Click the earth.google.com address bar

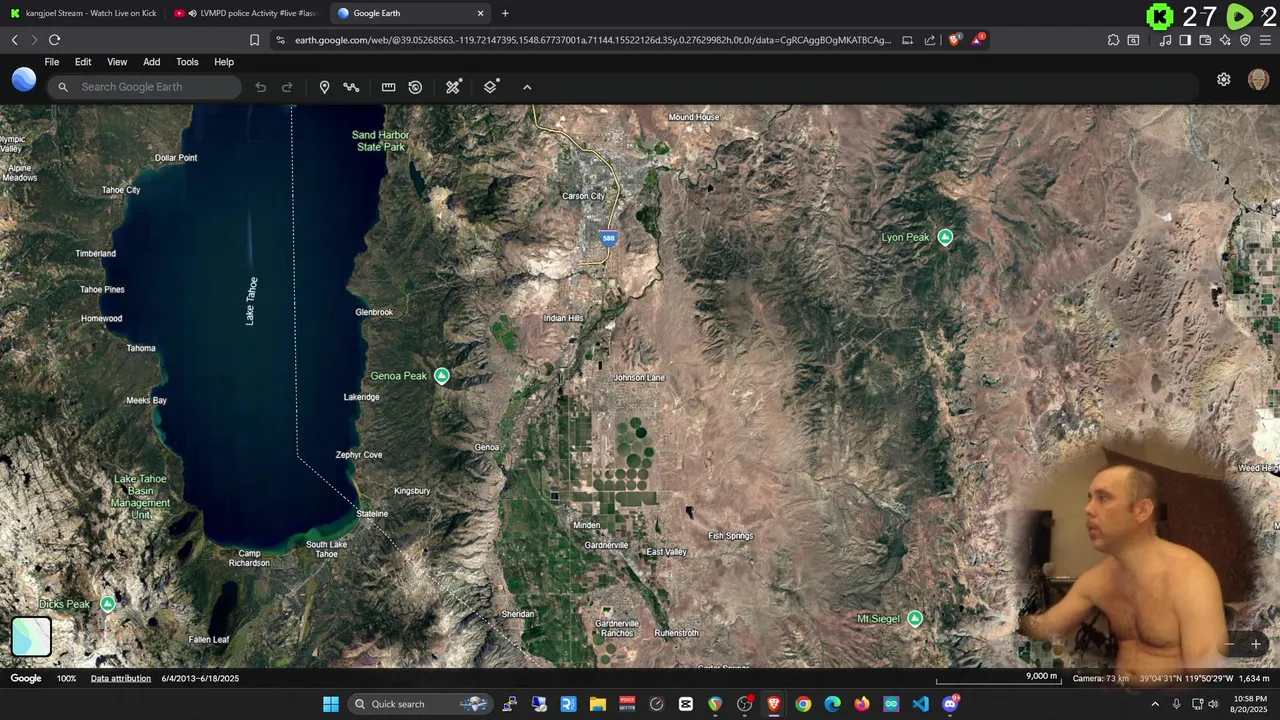592,40
